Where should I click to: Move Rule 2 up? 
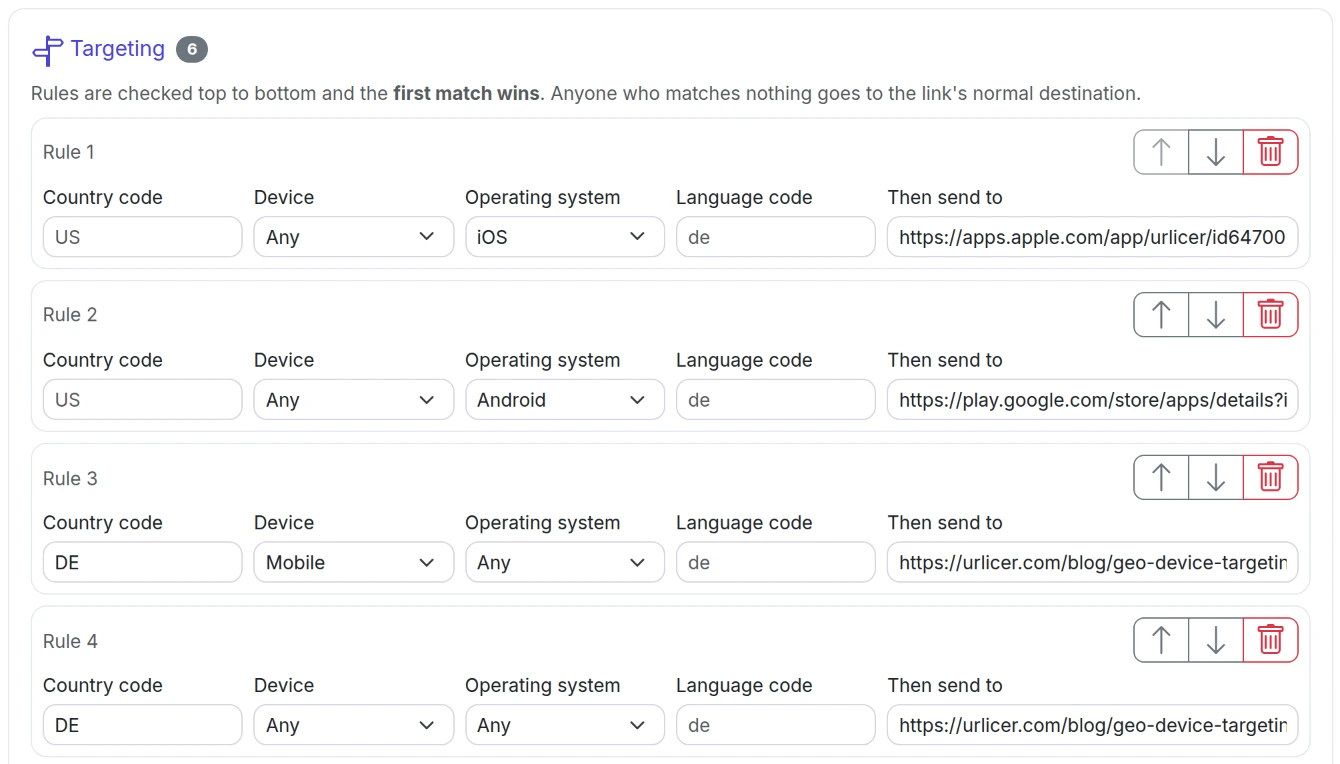tap(1161, 315)
